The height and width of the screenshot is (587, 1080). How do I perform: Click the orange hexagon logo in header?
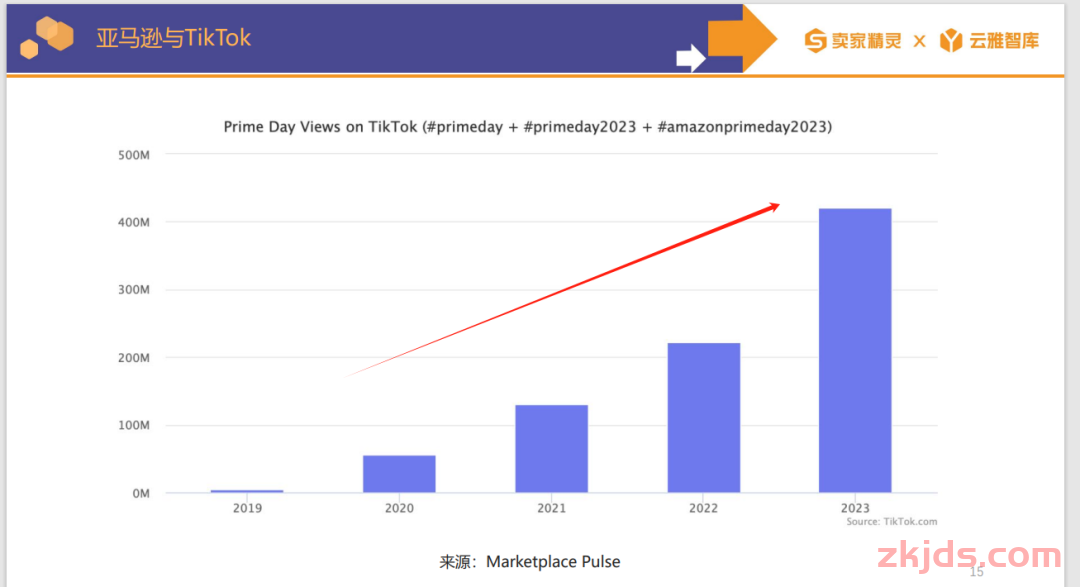pyautogui.click(x=47, y=38)
